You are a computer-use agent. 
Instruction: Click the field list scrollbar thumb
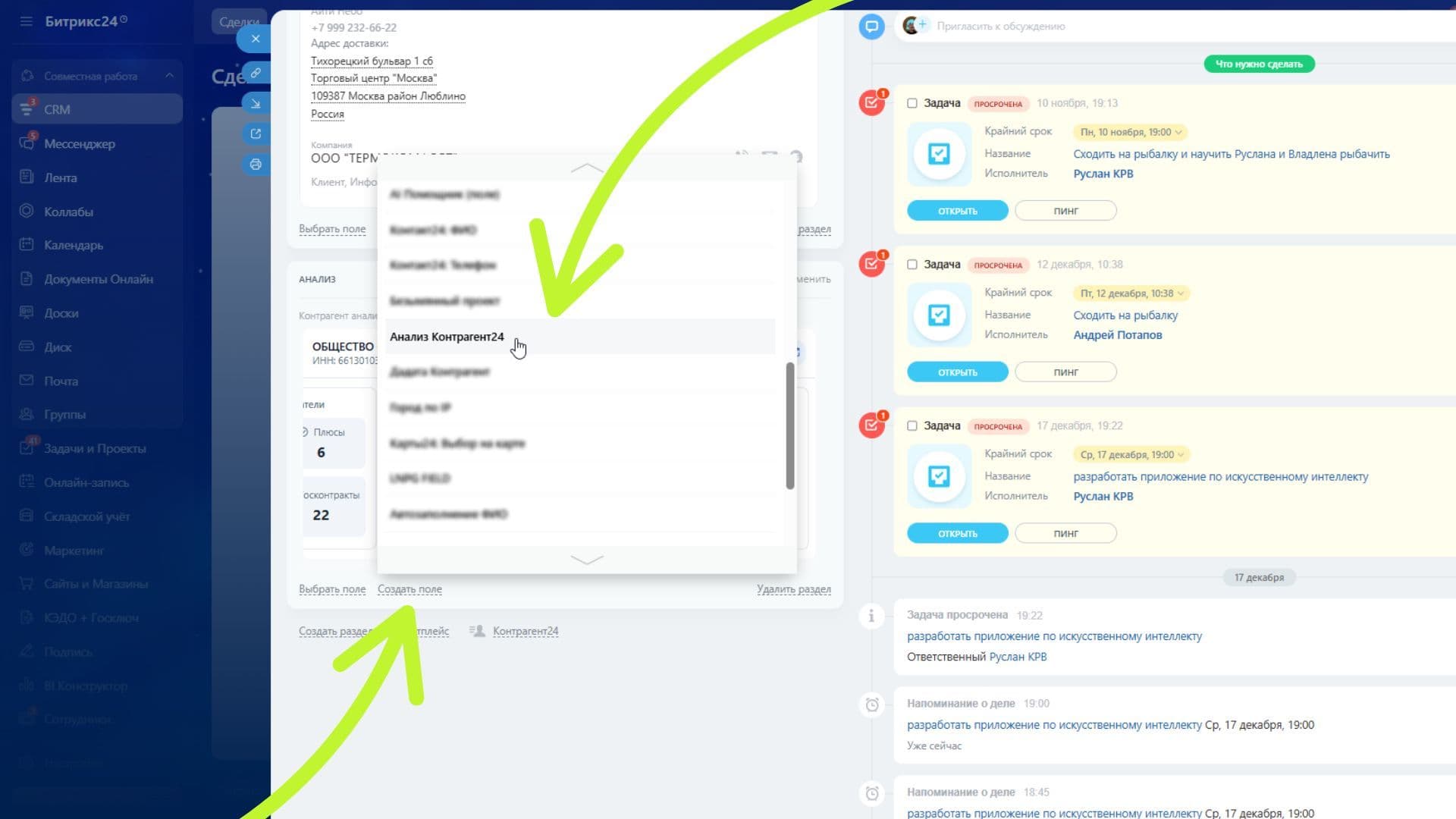[789, 425]
